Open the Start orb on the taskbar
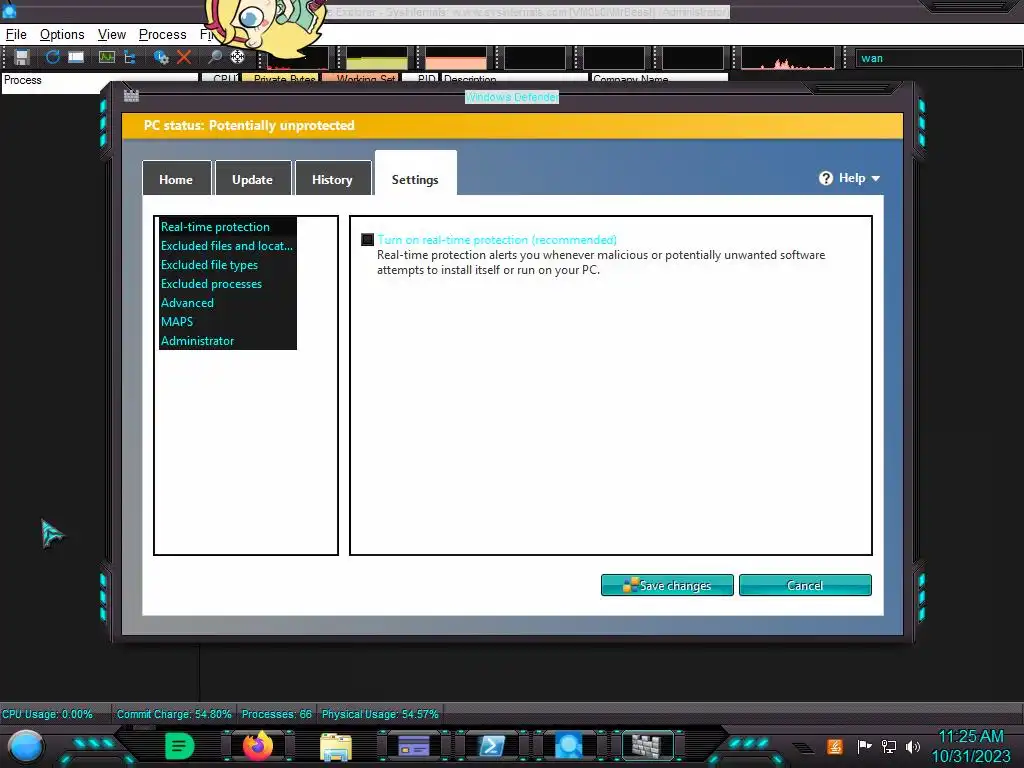Image resolution: width=1024 pixels, height=768 pixels. [x=25, y=747]
